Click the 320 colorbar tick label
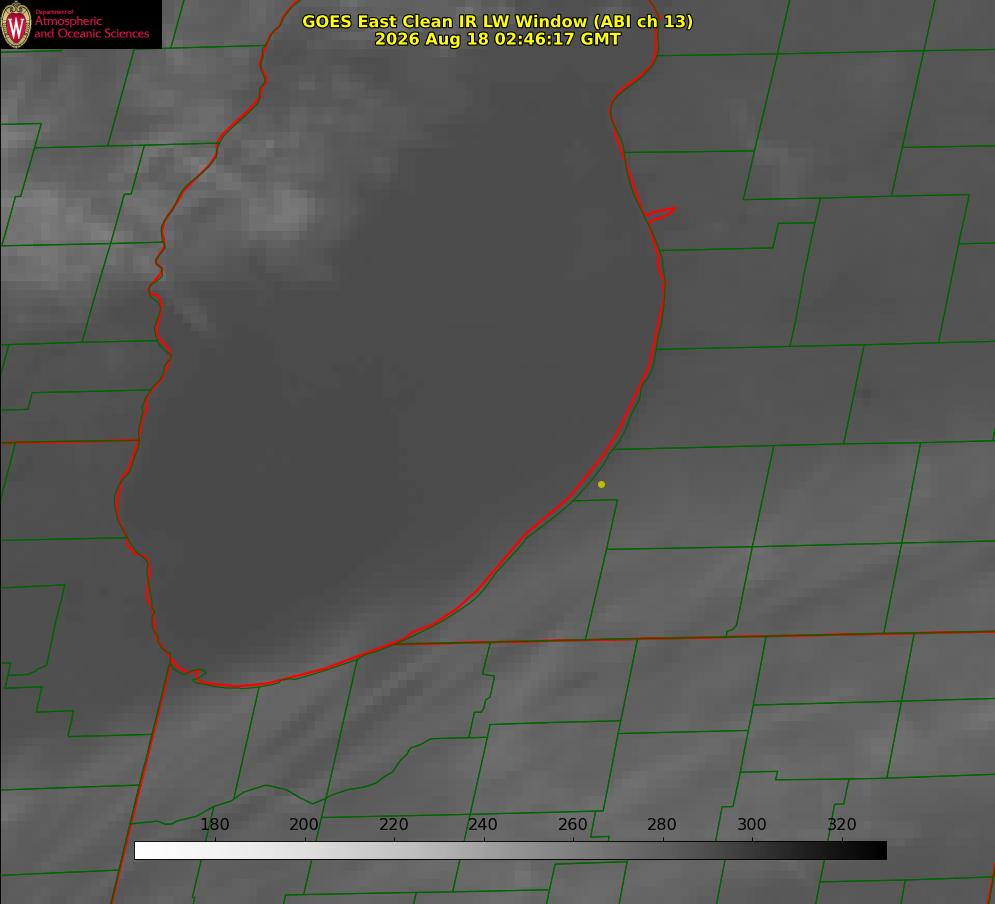This screenshot has width=995, height=904. point(842,824)
